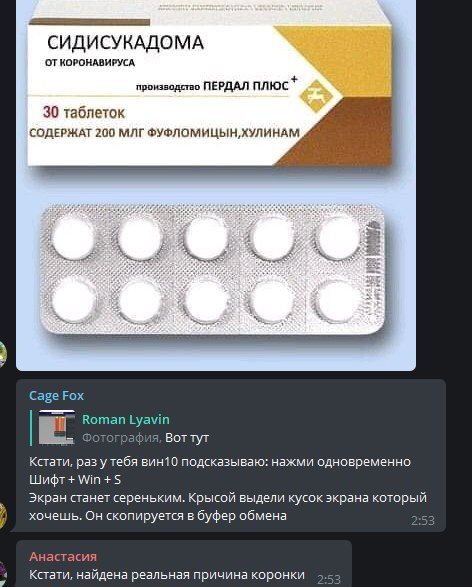This screenshot has width=472, height=587.
Task: Click the tablet blister pack in the photo
Action: (x=213, y=270)
